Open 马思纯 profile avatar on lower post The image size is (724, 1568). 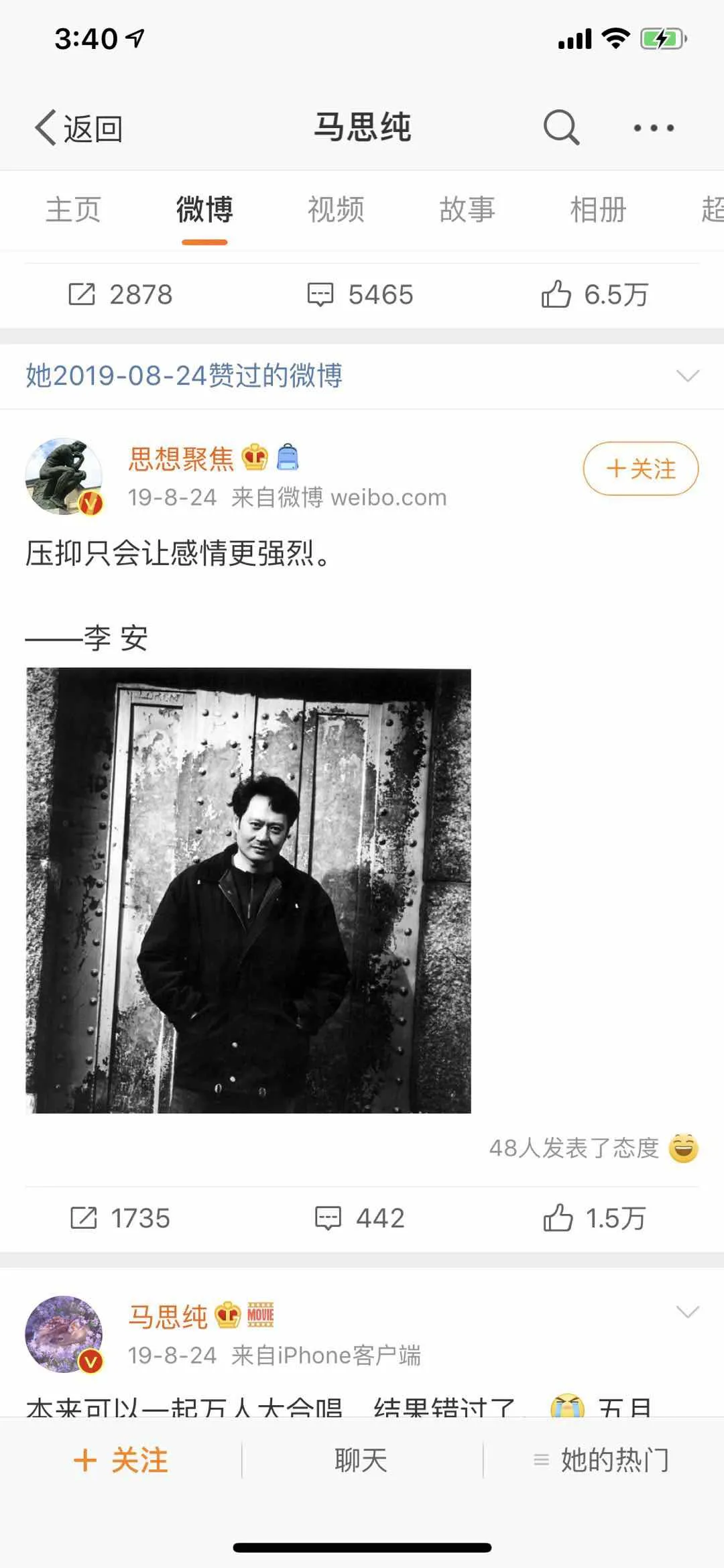(x=64, y=1335)
